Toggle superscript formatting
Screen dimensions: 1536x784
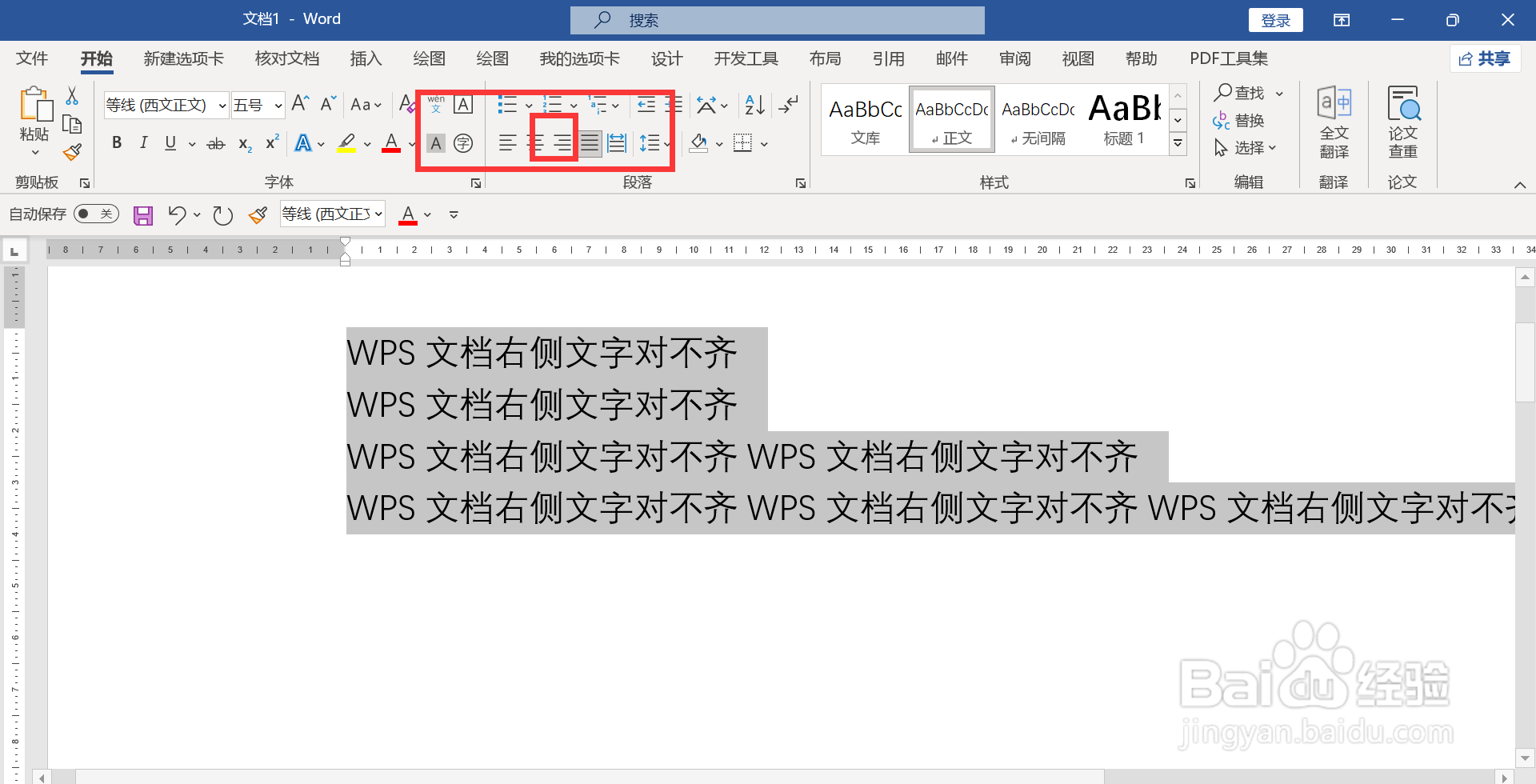click(272, 142)
